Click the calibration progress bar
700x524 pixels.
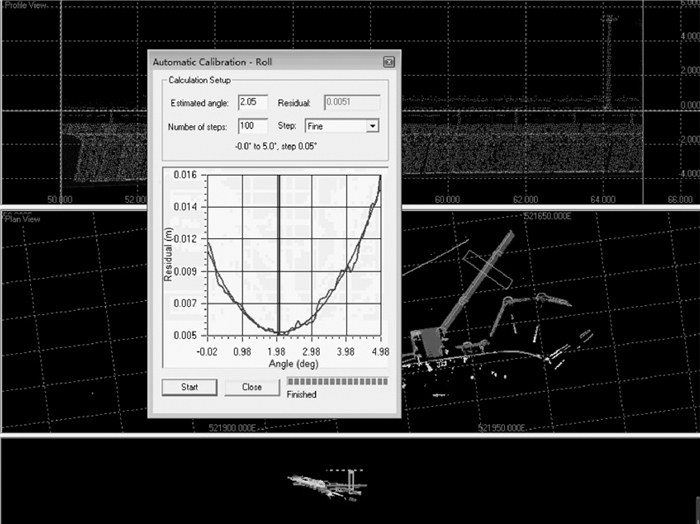[x=337, y=381]
